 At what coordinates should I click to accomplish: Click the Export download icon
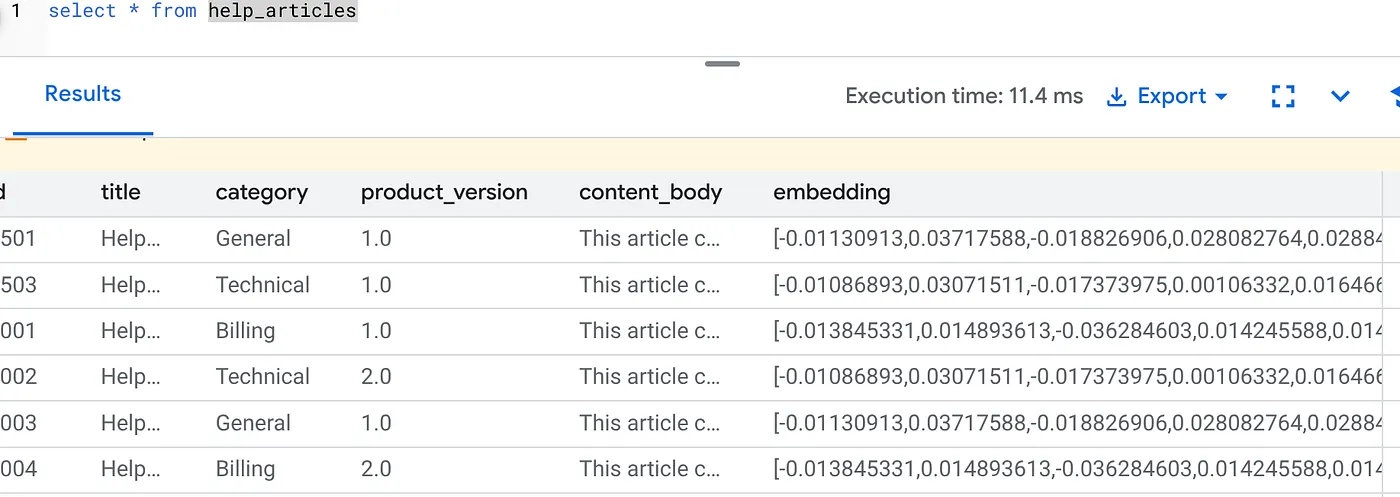tap(1116, 97)
